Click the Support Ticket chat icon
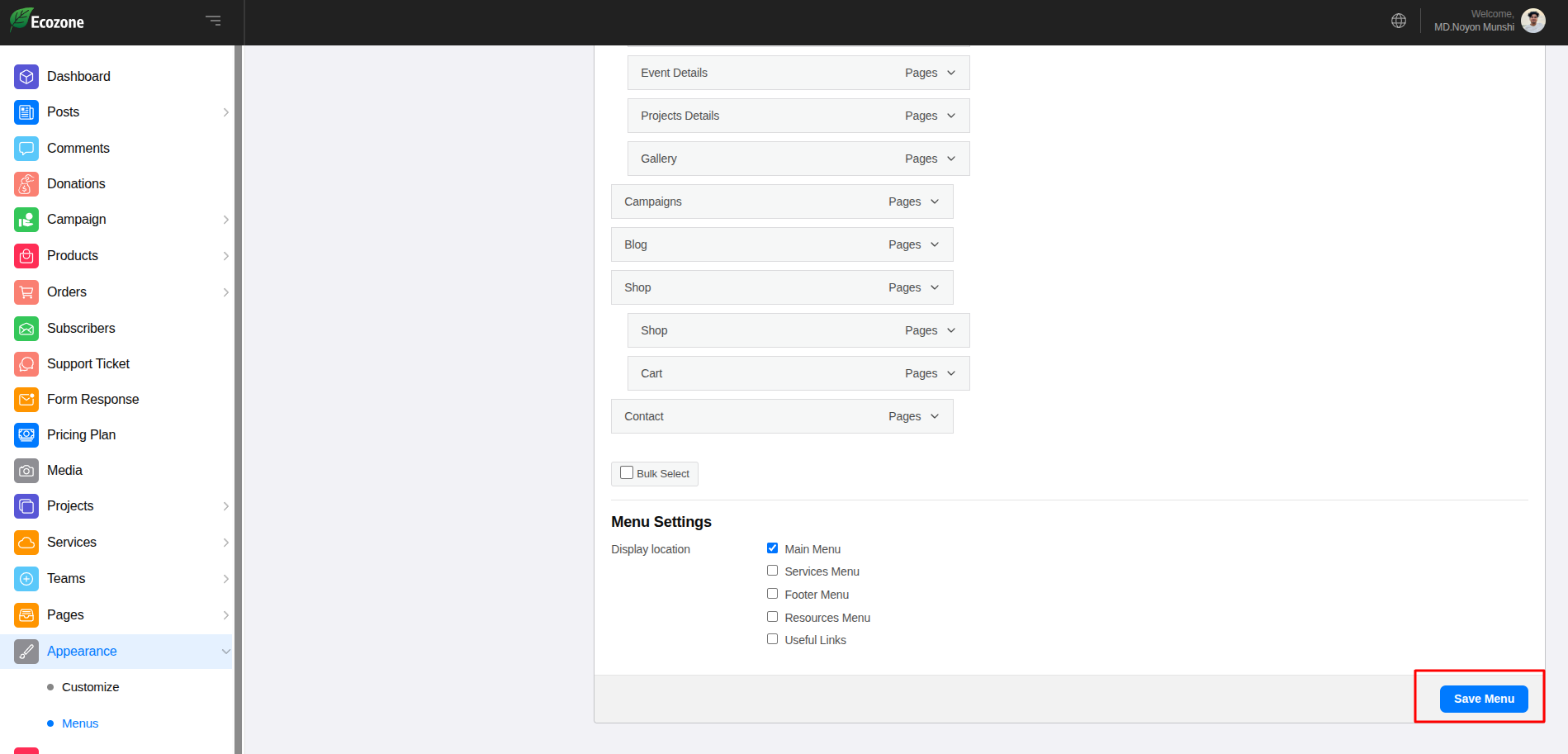 tap(26, 364)
